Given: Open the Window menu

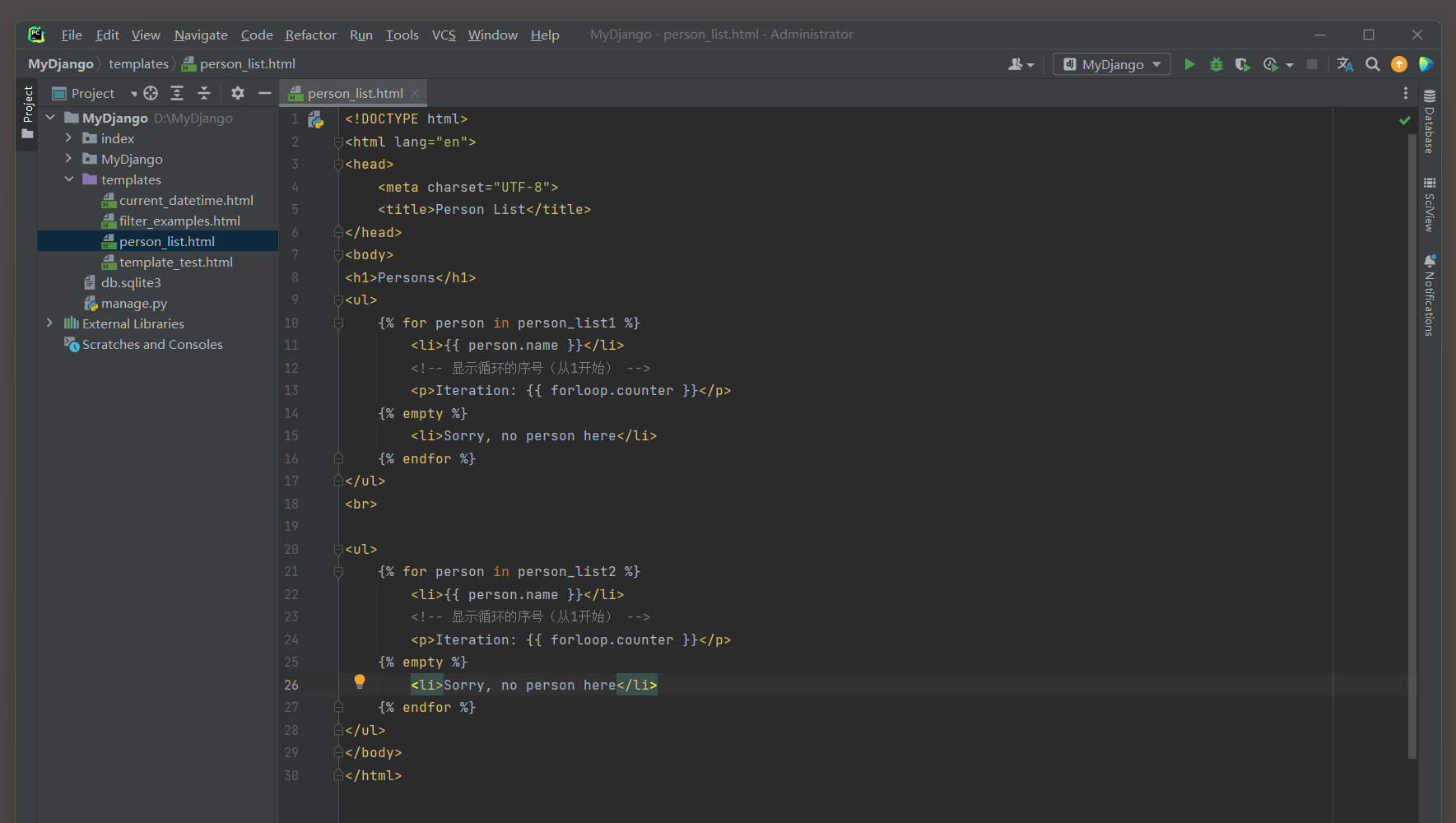Looking at the screenshot, I should click(x=492, y=35).
